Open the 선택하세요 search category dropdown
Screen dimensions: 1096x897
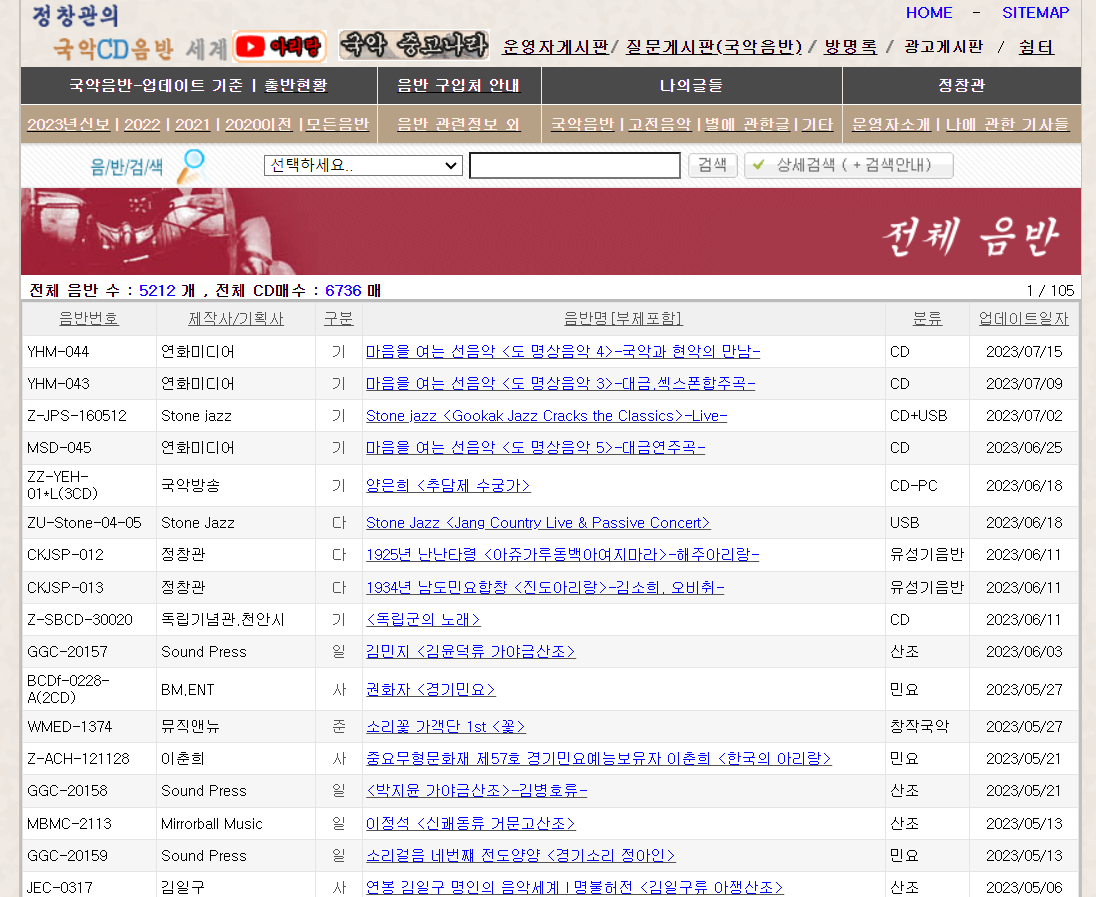coord(363,165)
